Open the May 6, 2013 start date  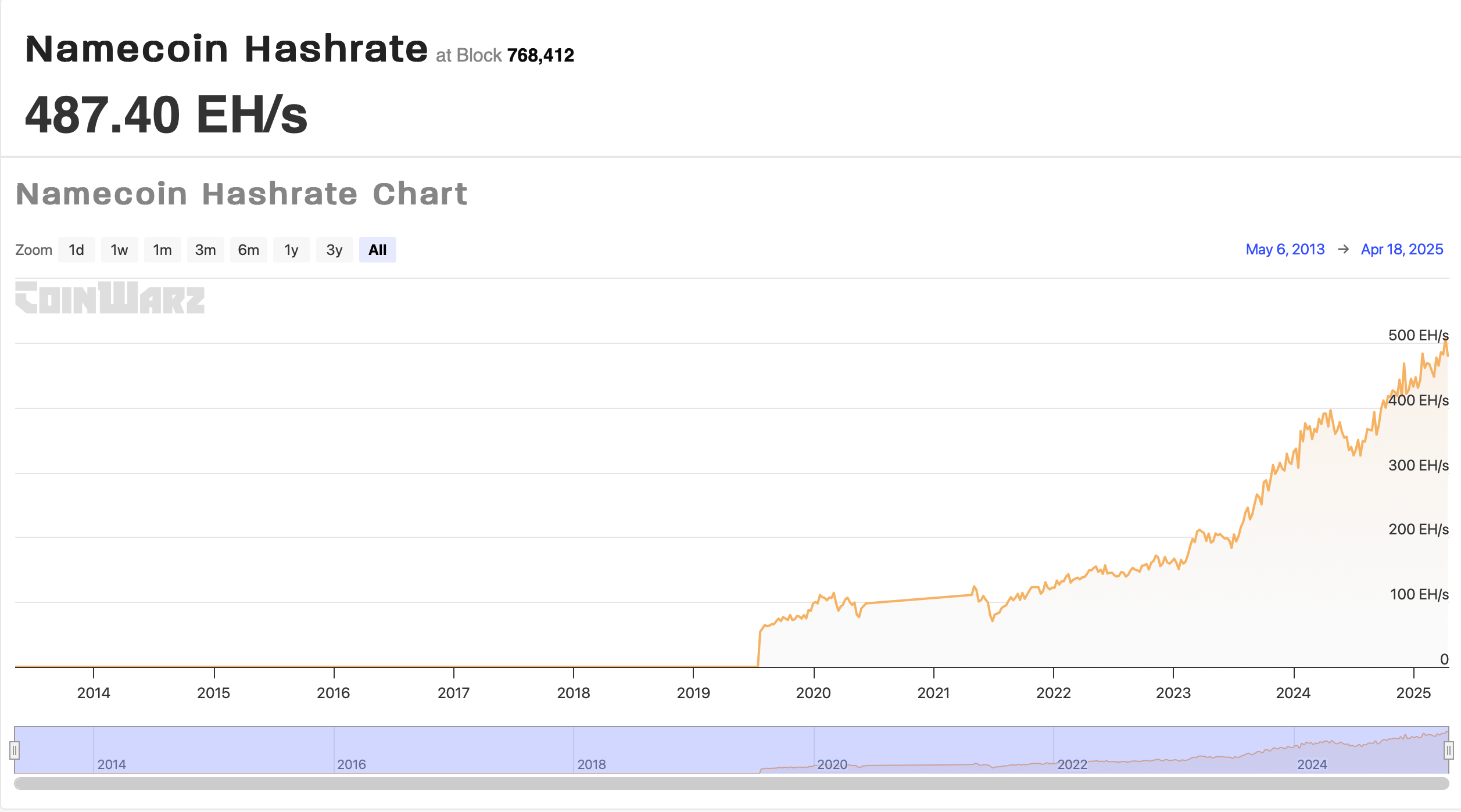(1285, 249)
